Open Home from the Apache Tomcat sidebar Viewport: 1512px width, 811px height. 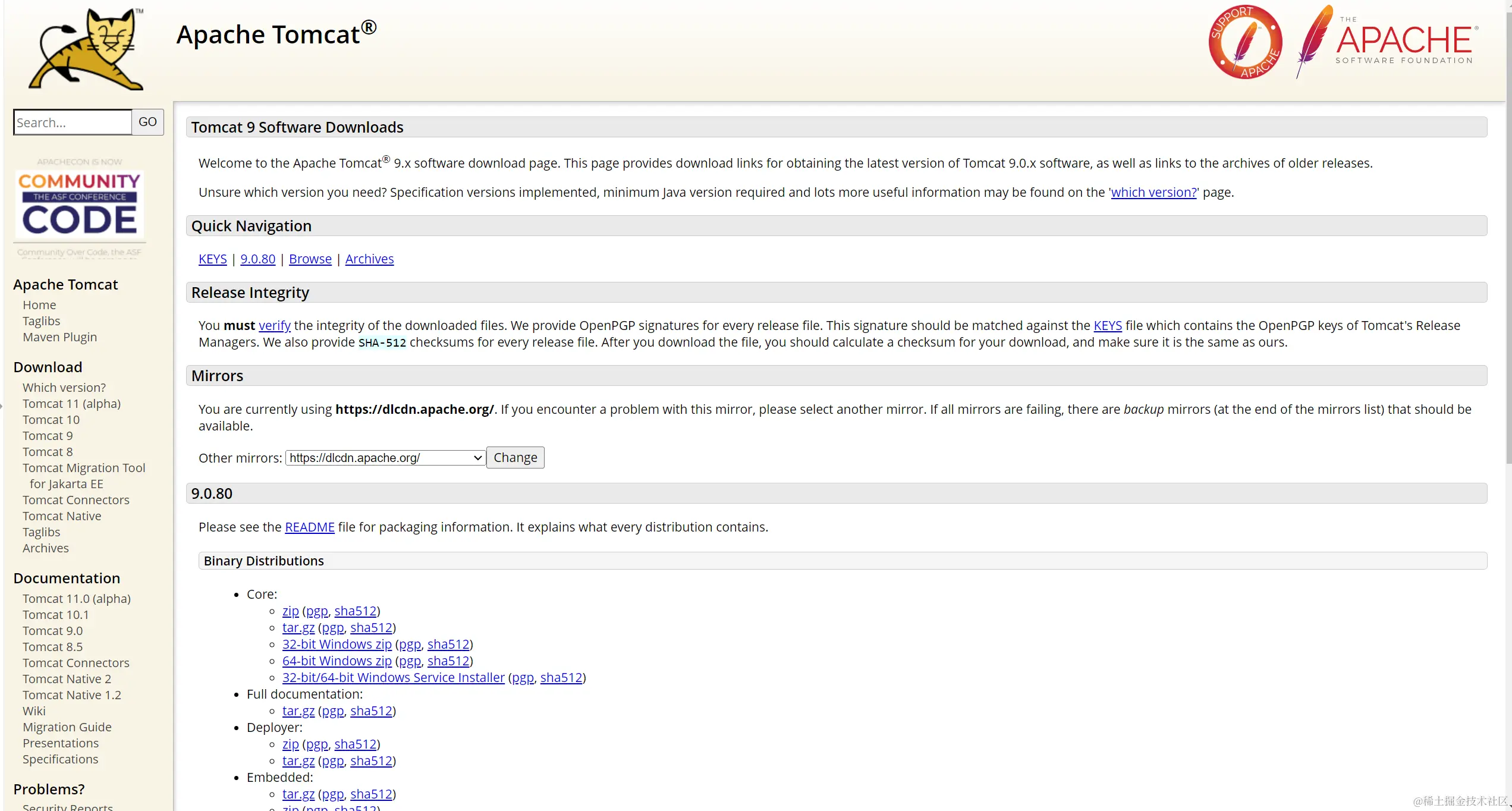click(39, 304)
